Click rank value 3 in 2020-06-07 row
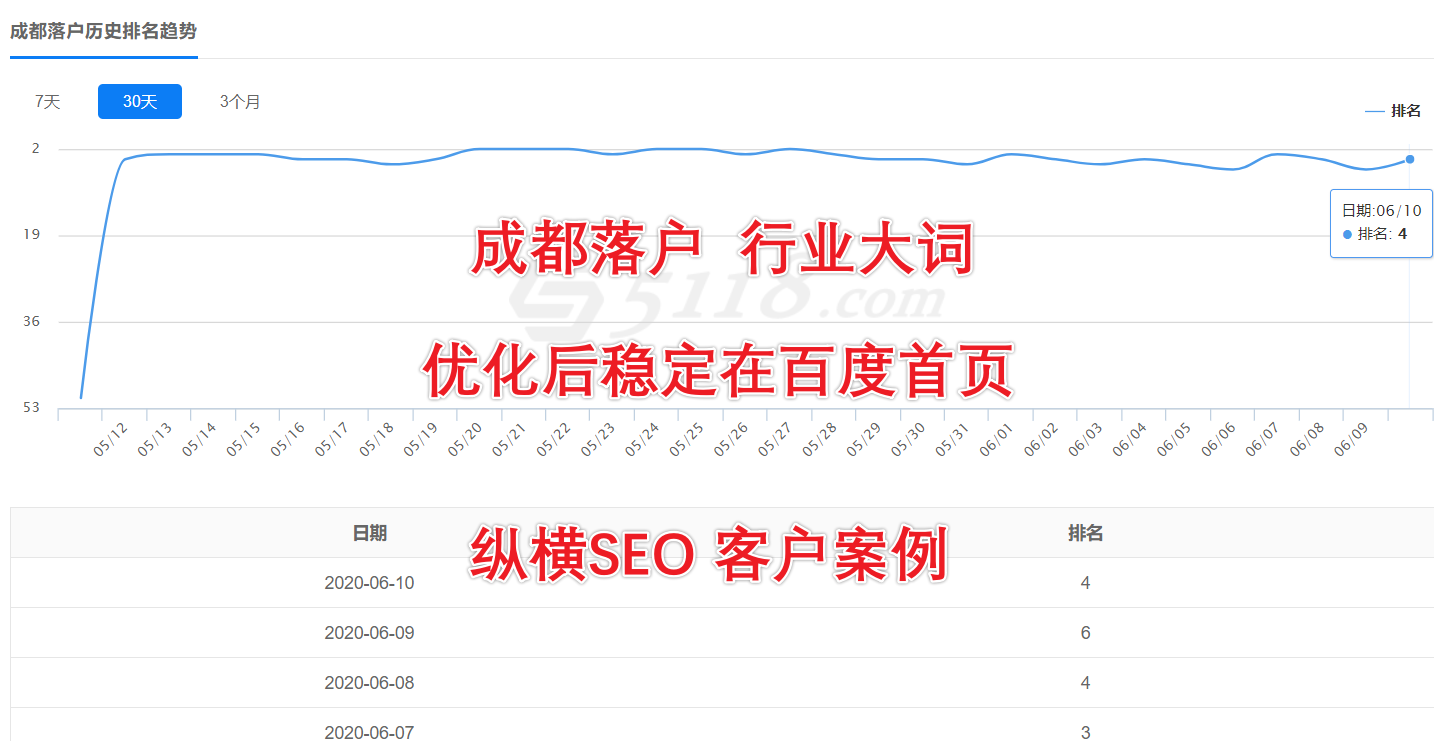The width and height of the screenshot is (1434, 741). (x=1086, y=732)
